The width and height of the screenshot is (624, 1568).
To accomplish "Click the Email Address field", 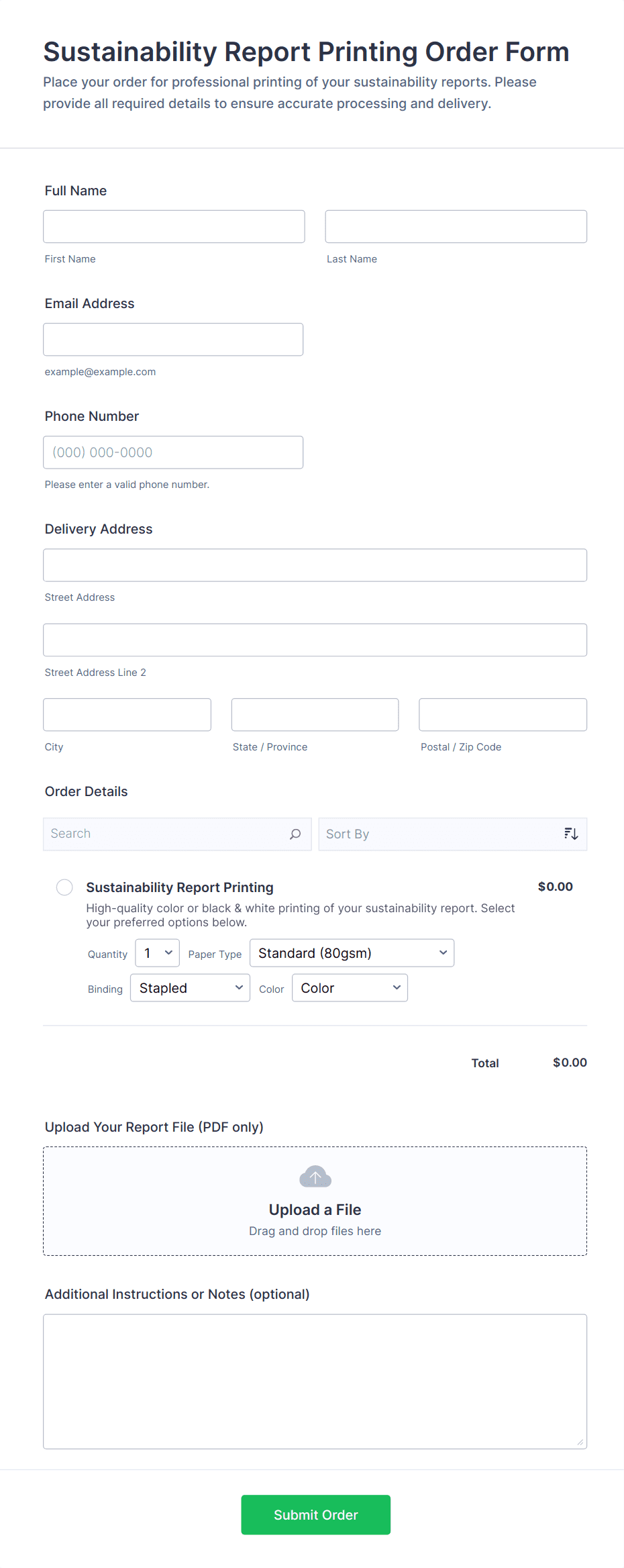I will tap(173, 340).
